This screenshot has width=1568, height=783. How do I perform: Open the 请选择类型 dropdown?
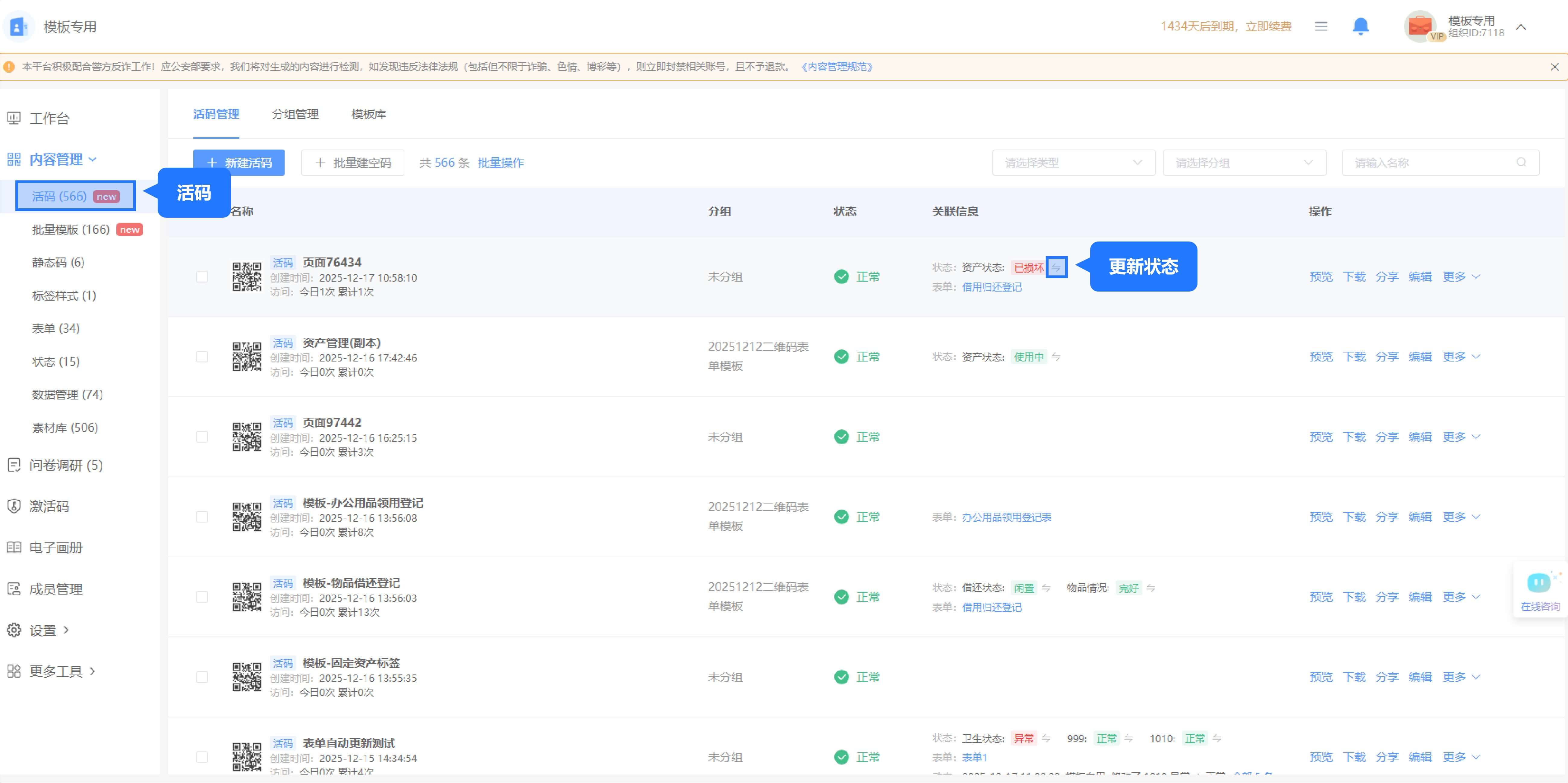(1073, 163)
